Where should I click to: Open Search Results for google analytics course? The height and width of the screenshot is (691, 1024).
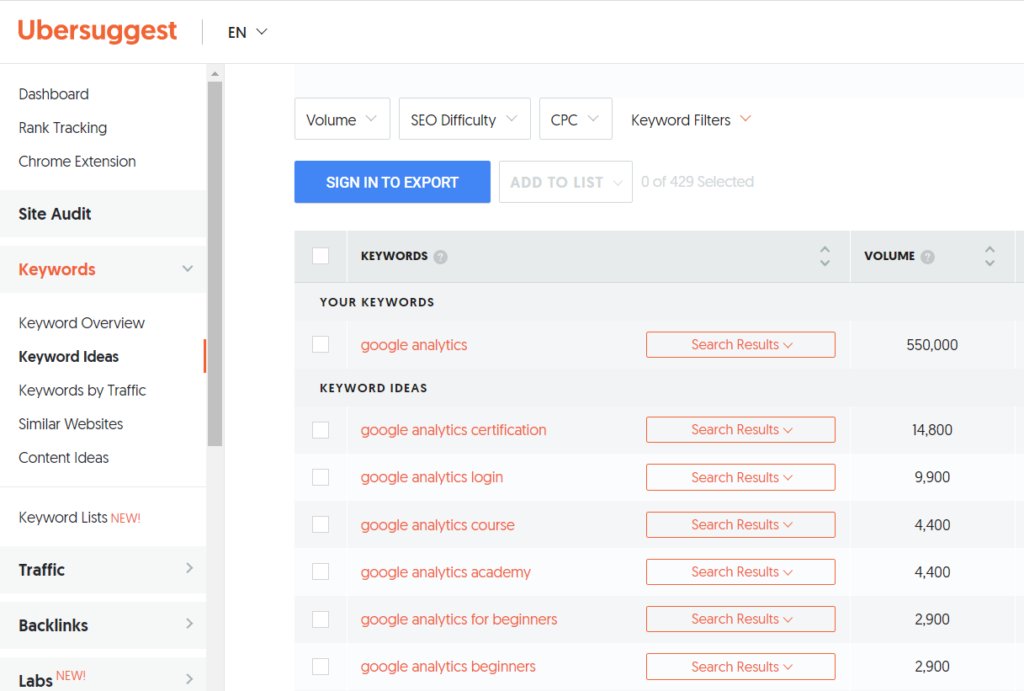[741, 524]
